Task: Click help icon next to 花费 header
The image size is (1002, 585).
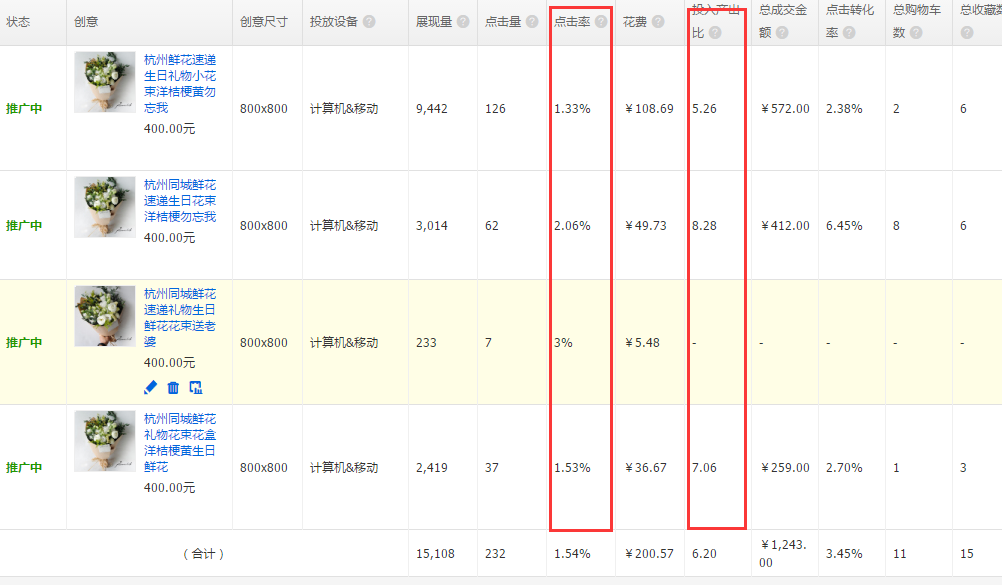Action: click(x=658, y=22)
